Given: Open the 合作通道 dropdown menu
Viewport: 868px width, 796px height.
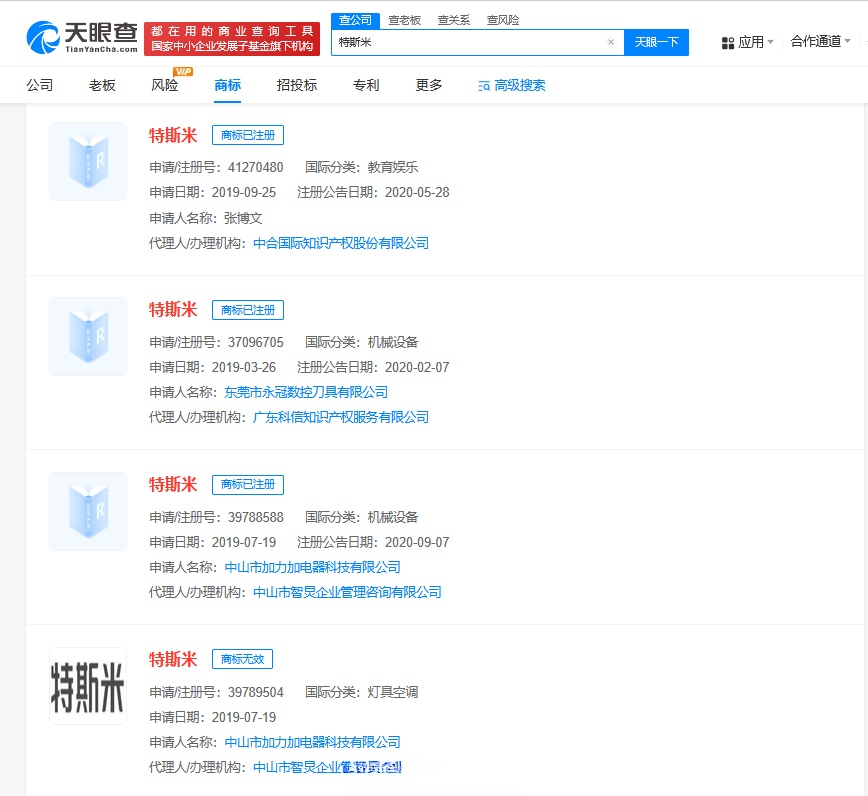Looking at the screenshot, I should pyautogui.click(x=820, y=42).
